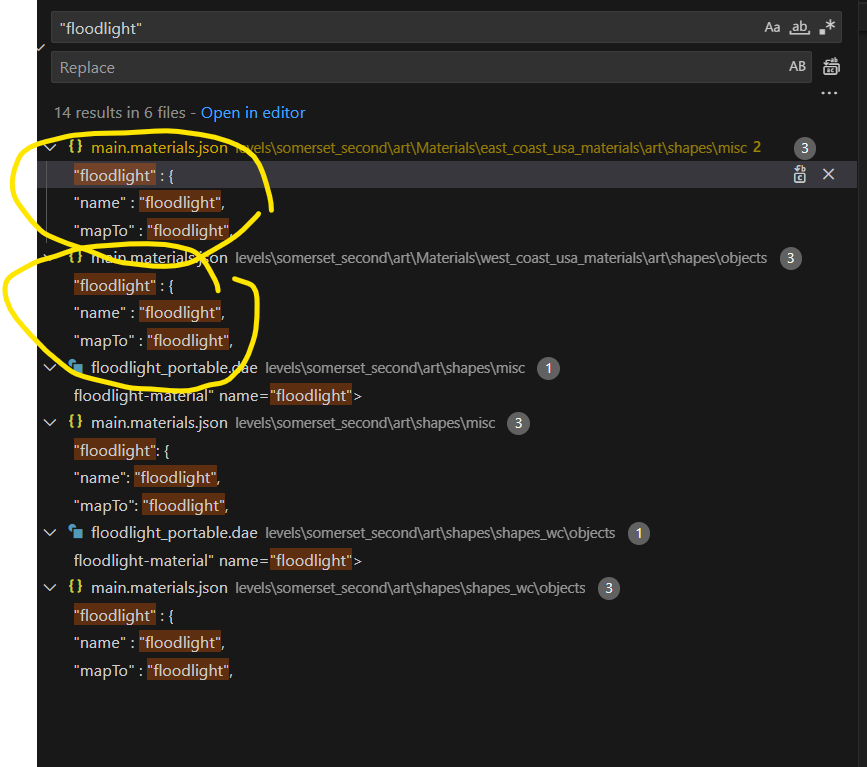Click DAE file icon in shapes\misc row
Image resolution: width=867 pixels, height=767 pixels.
(x=76, y=367)
